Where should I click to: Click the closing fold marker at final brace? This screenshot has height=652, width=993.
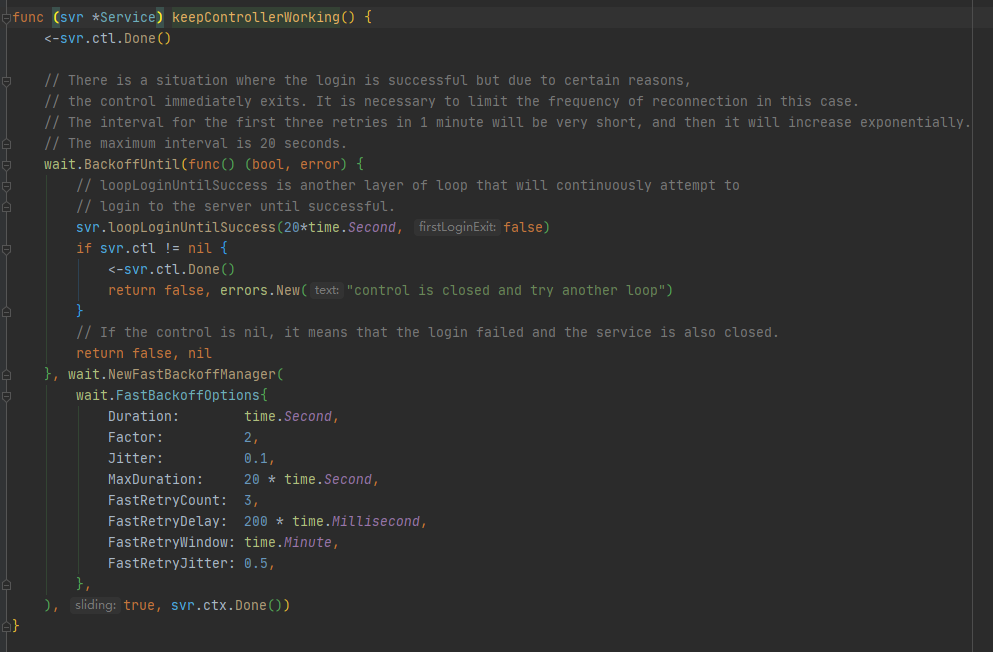click(6, 626)
